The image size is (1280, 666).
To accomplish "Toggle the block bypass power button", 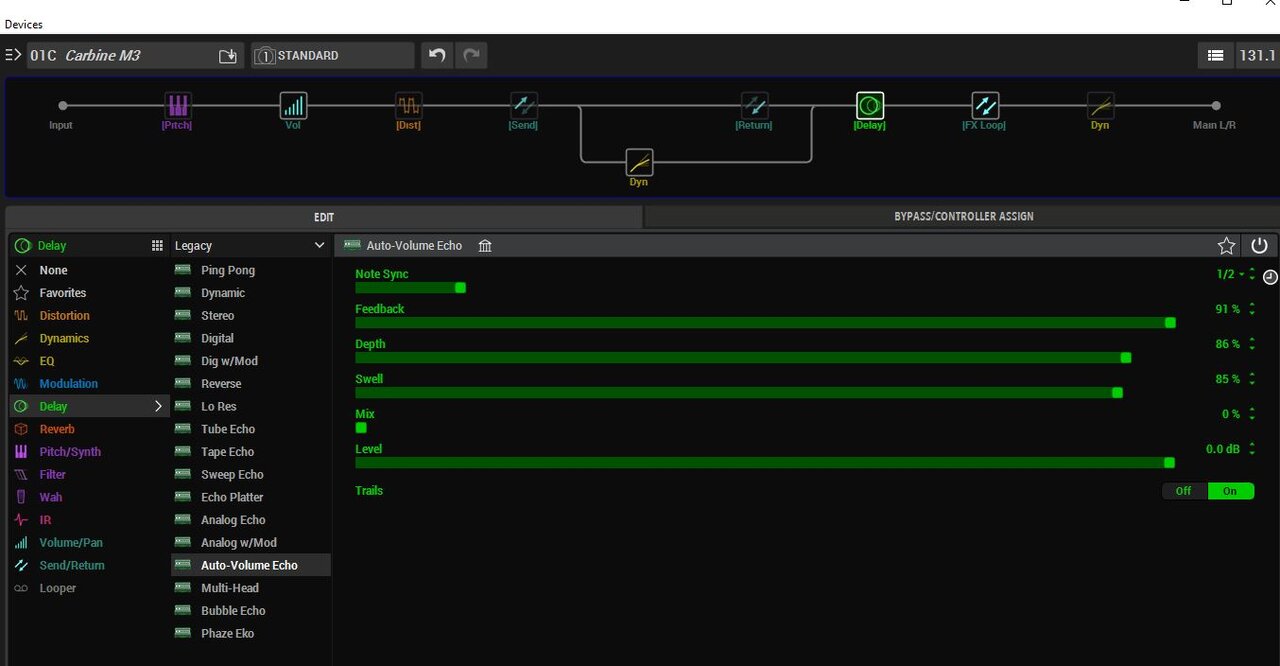I will [x=1259, y=246].
